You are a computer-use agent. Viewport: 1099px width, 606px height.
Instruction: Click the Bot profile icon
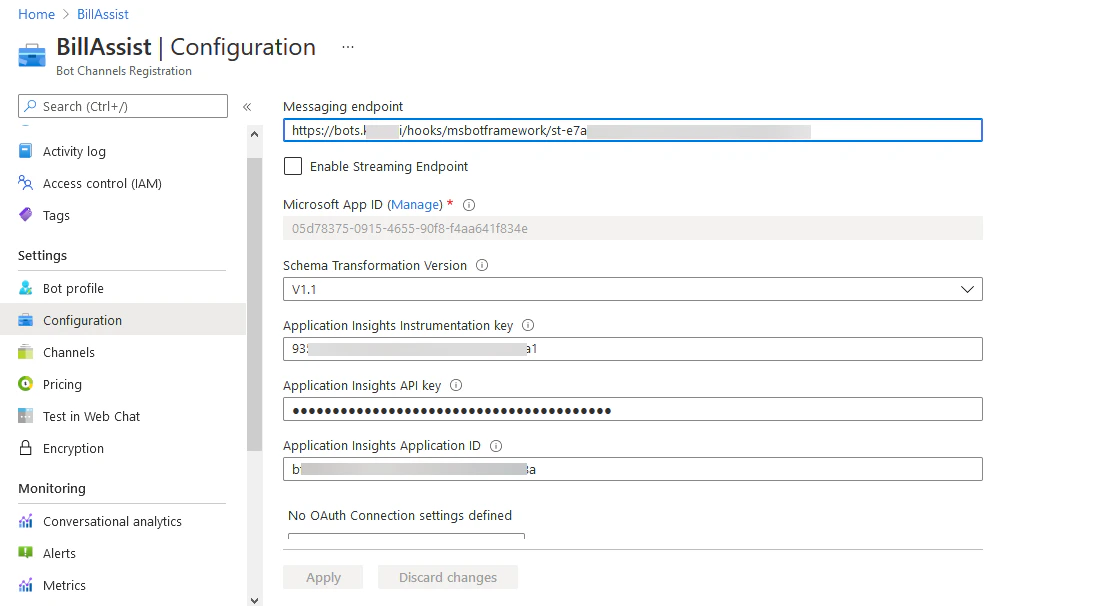point(25,288)
